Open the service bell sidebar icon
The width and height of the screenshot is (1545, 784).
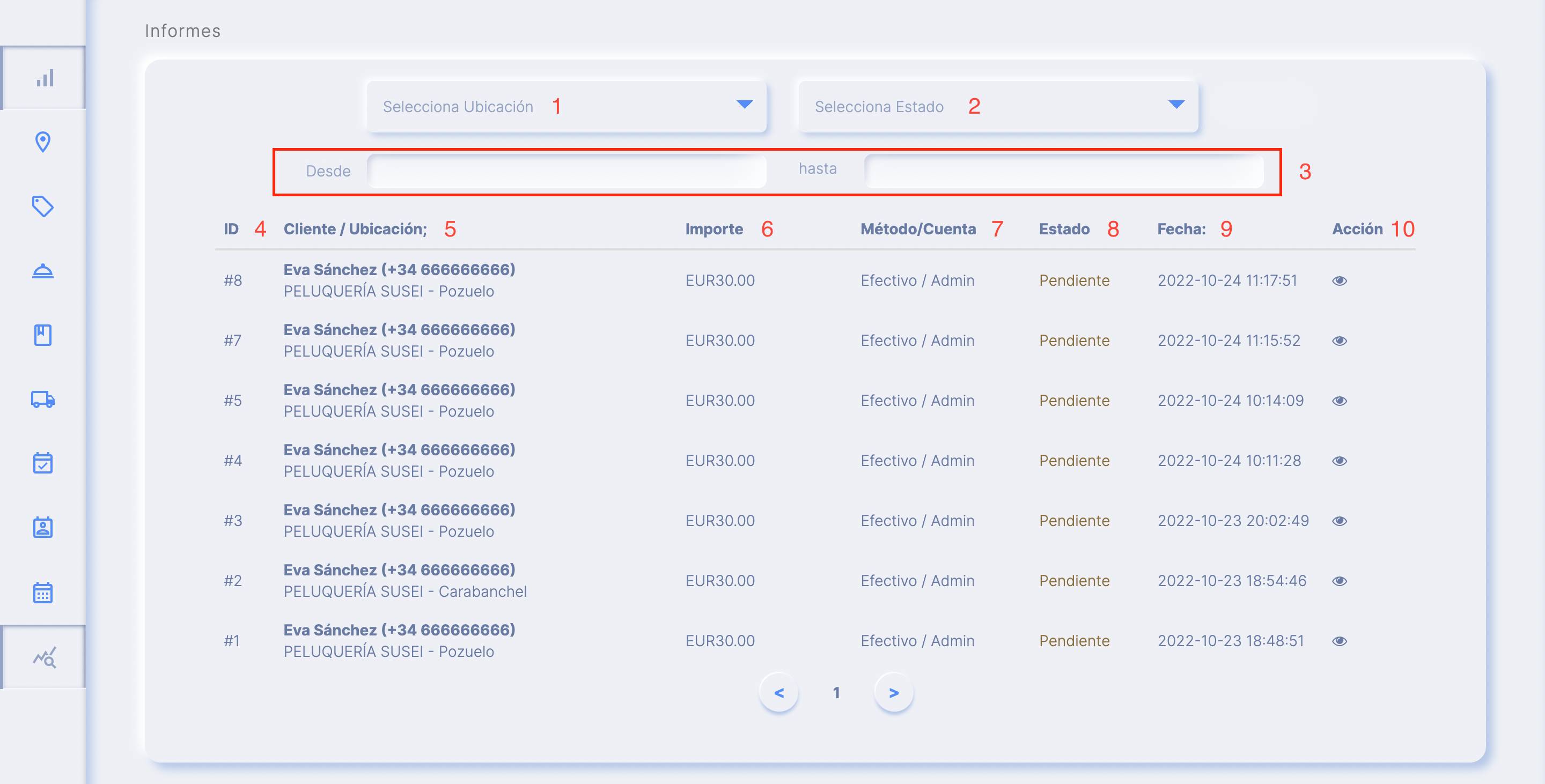(x=42, y=271)
